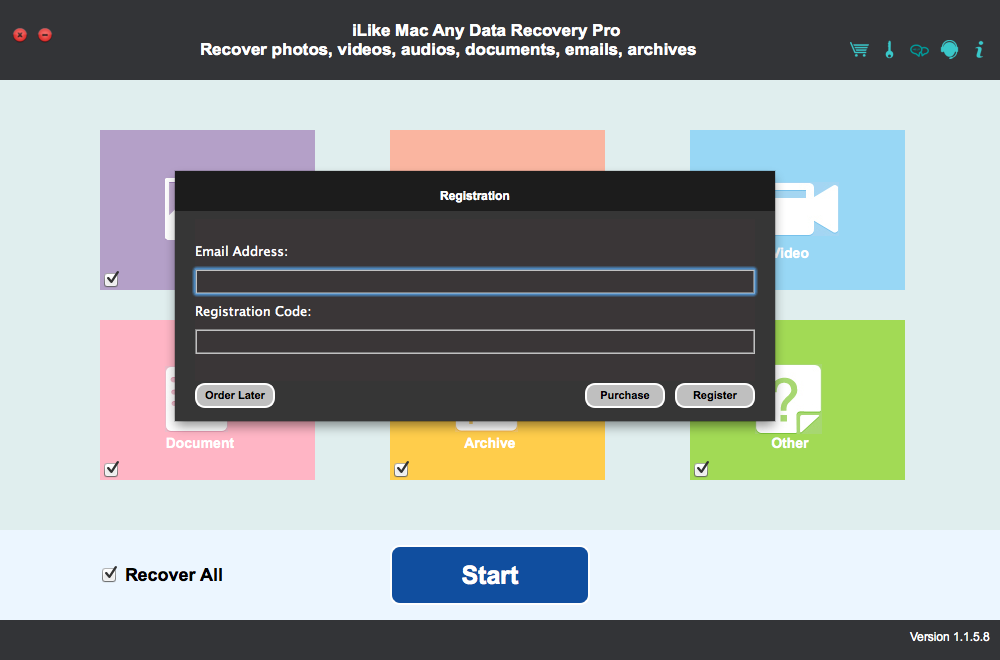1000x660 pixels.
Task: Focus the Registration Code input field
Action: pos(475,342)
